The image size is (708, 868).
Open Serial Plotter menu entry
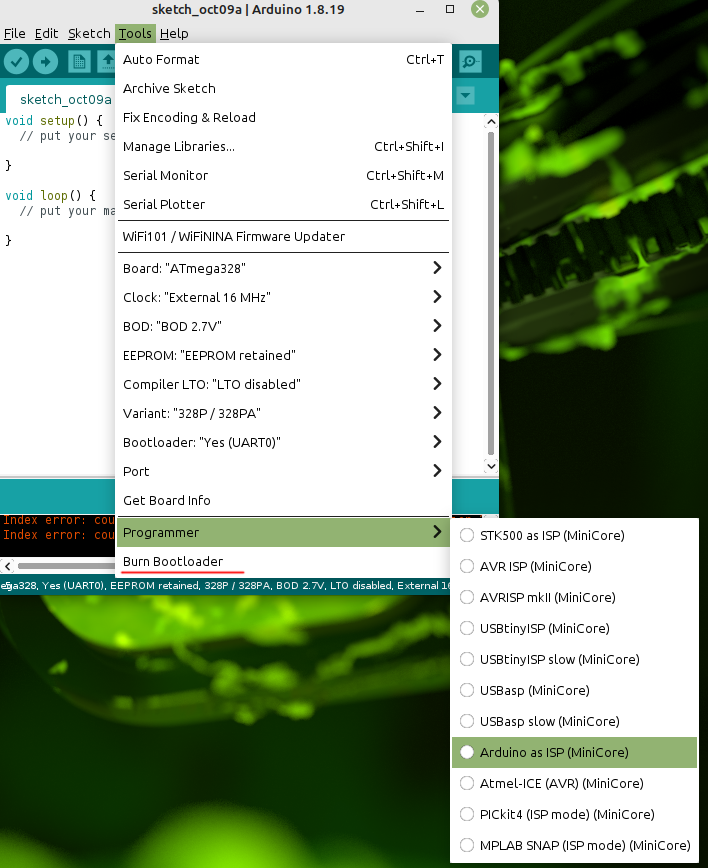283,204
